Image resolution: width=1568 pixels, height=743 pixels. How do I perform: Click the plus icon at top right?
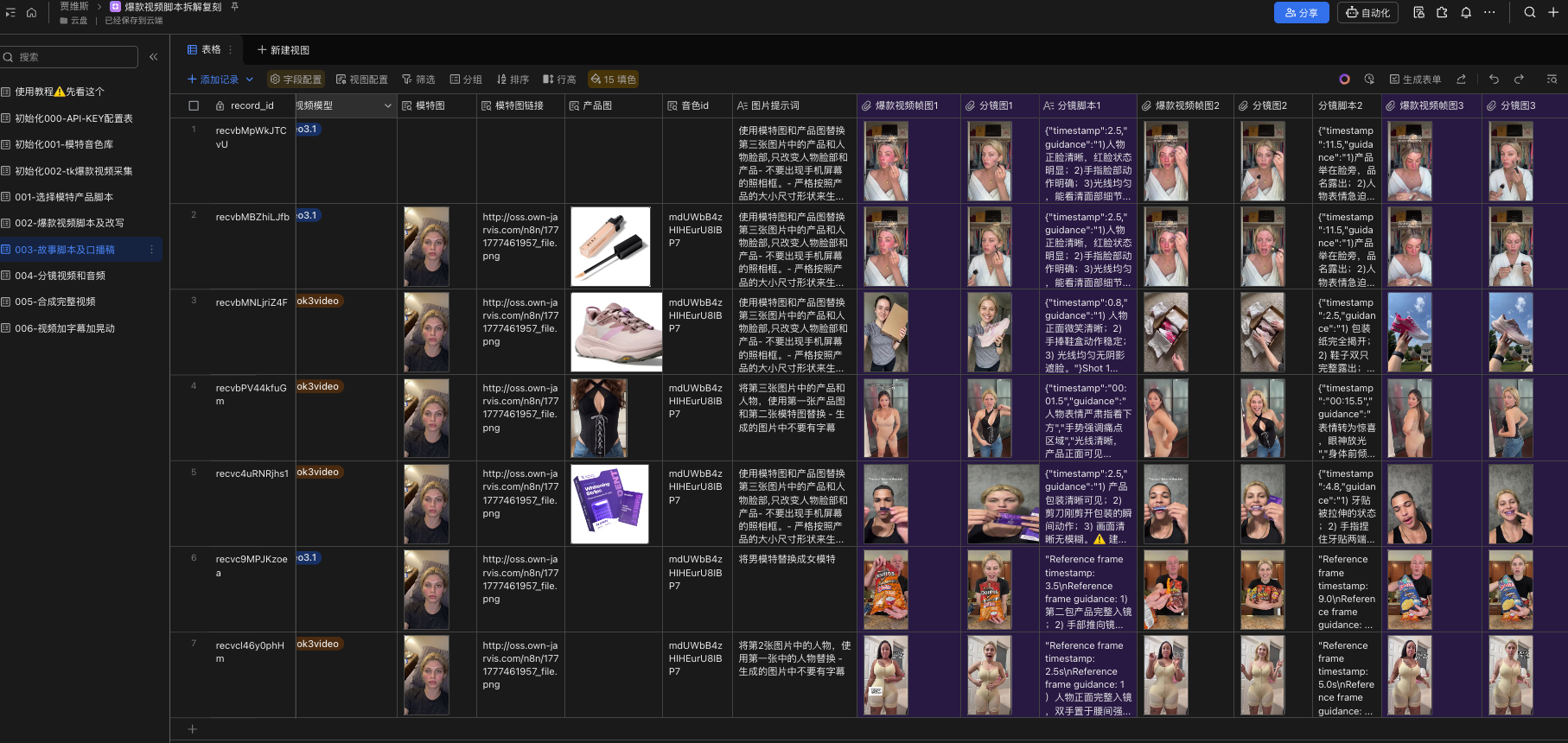(x=1553, y=12)
